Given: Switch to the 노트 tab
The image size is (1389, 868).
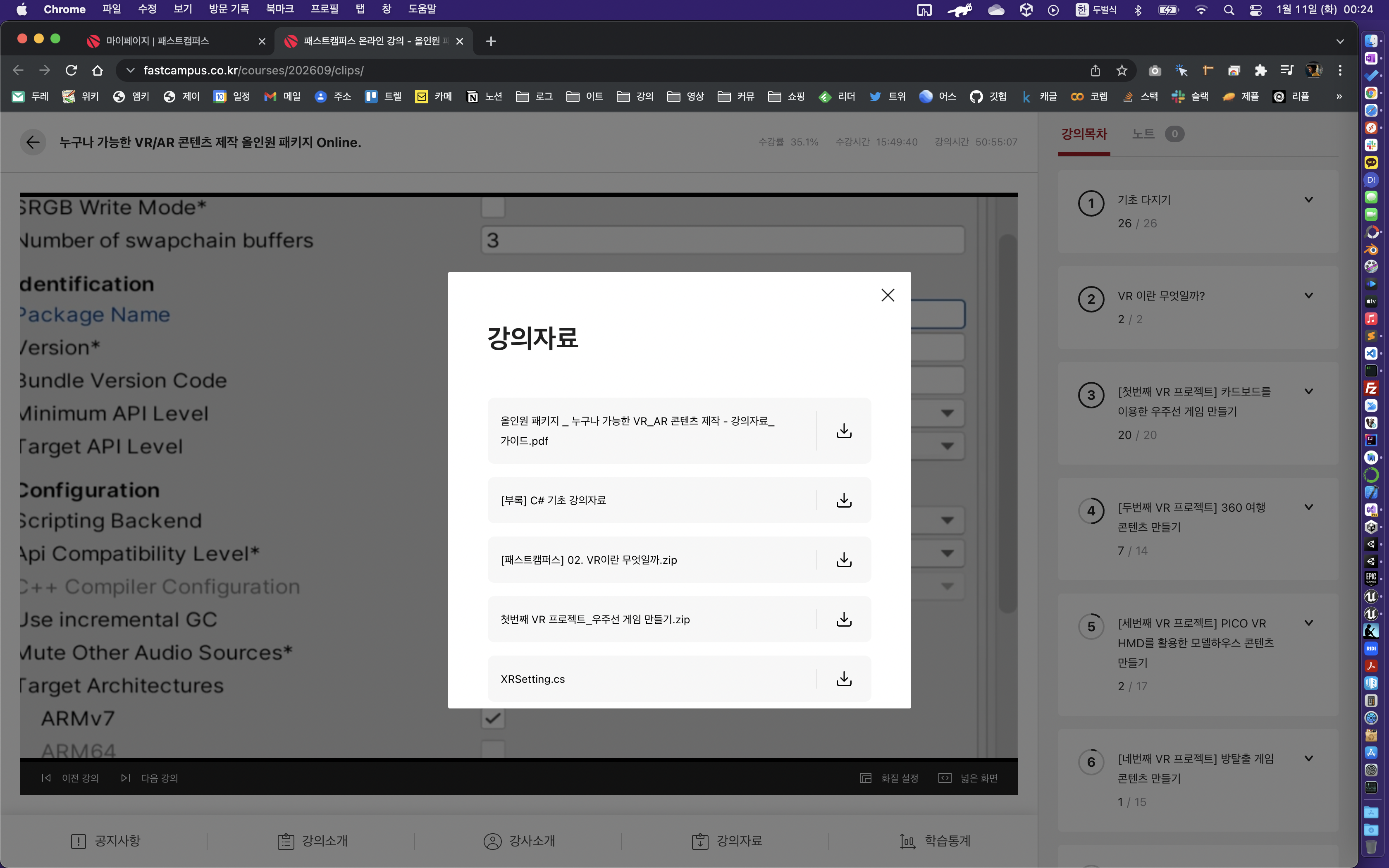Looking at the screenshot, I should pos(1143,134).
